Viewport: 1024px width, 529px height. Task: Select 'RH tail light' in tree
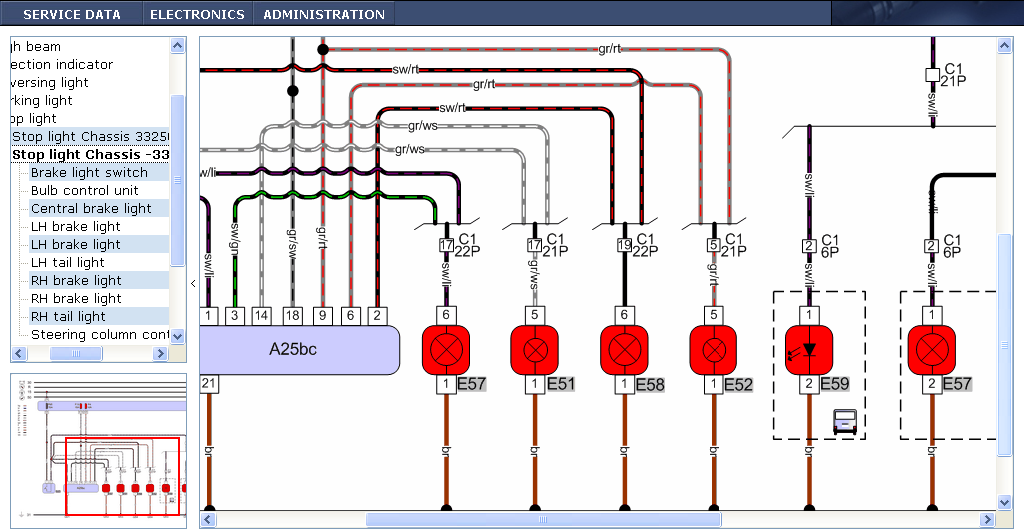[69, 316]
